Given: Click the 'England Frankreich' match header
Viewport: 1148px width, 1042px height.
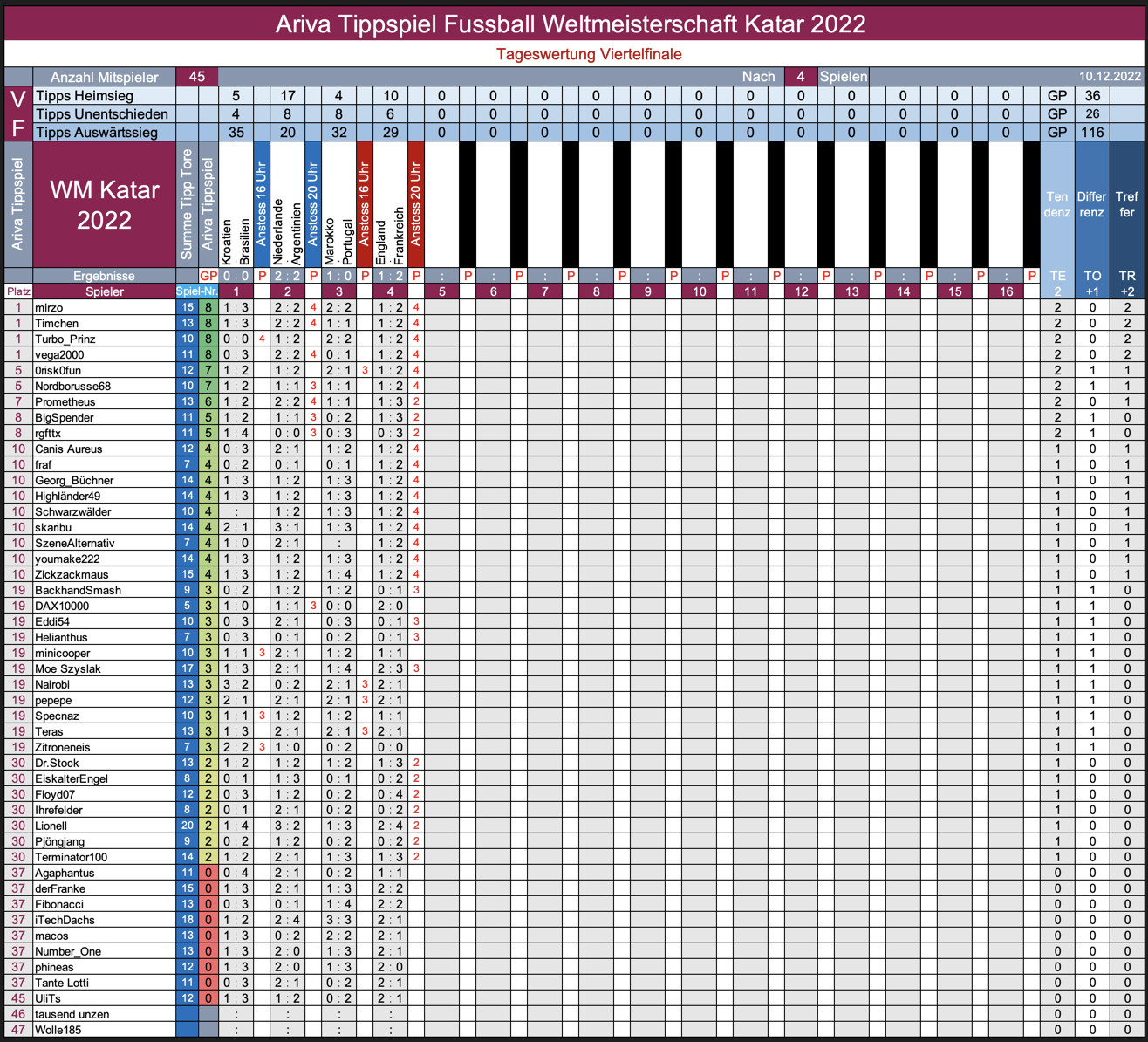Looking at the screenshot, I should (x=390, y=205).
